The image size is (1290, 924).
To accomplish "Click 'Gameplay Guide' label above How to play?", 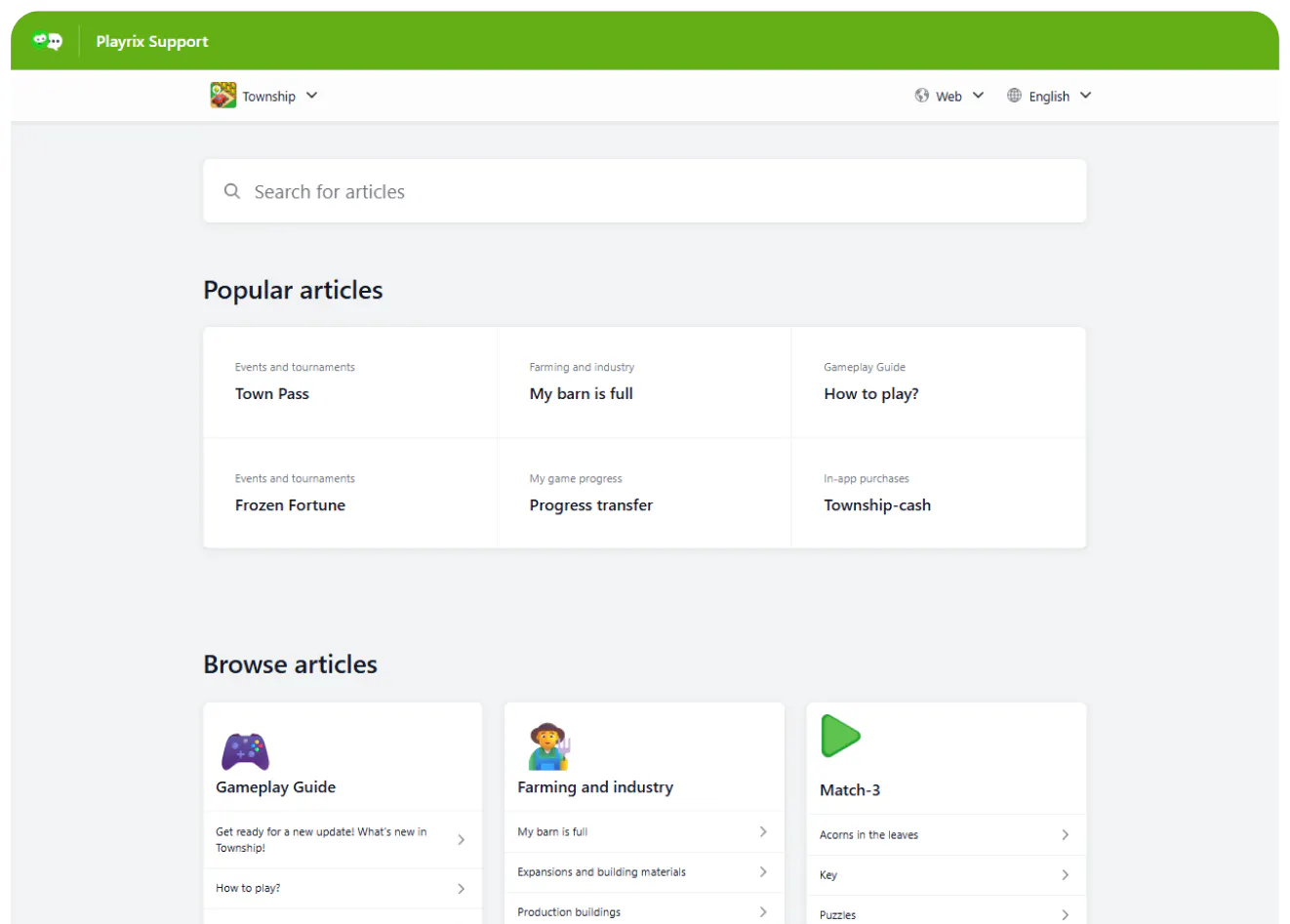I will click(x=865, y=367).
